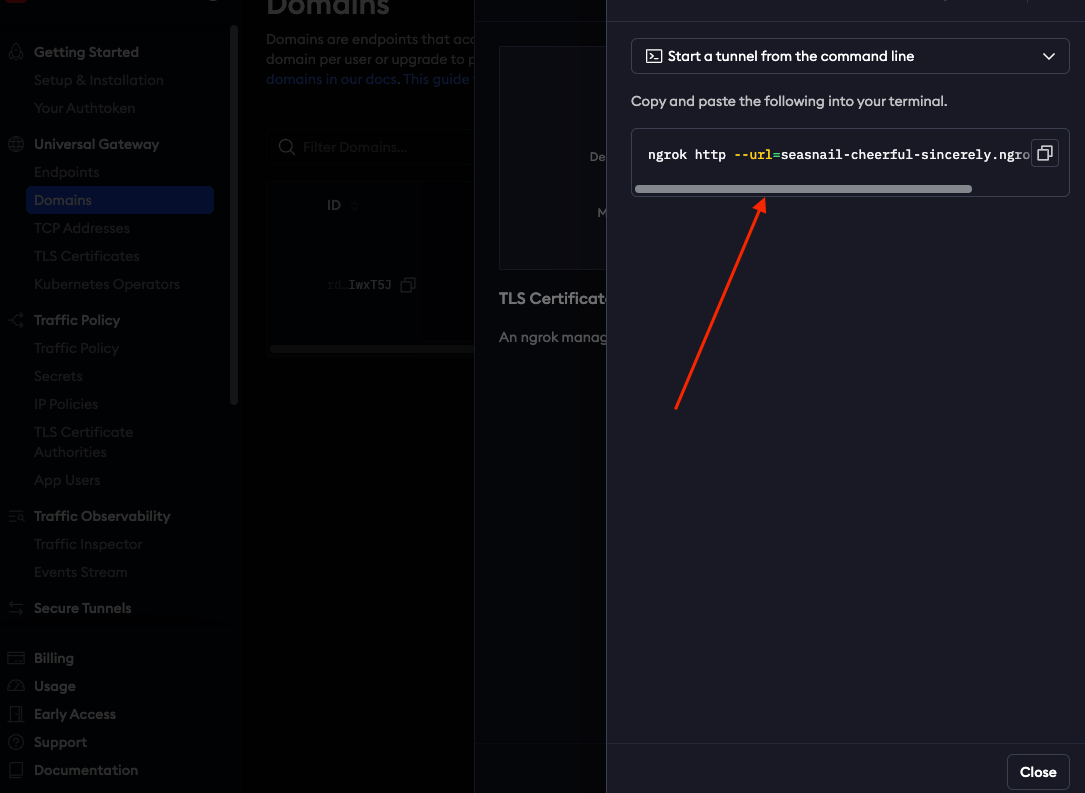Click the Usage gauge icon
Viewport: 1085px width, 793px height.
[16, 686]
